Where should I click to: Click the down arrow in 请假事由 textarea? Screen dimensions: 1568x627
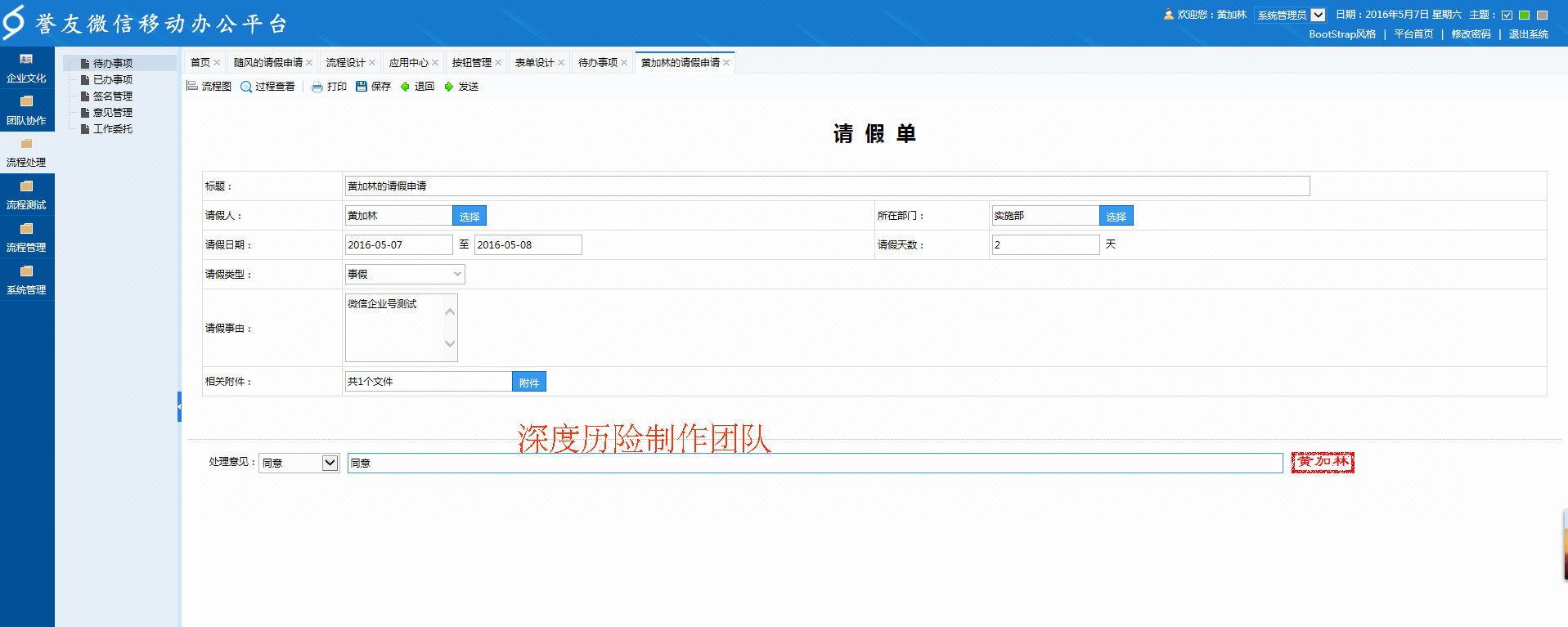(450, 343)
